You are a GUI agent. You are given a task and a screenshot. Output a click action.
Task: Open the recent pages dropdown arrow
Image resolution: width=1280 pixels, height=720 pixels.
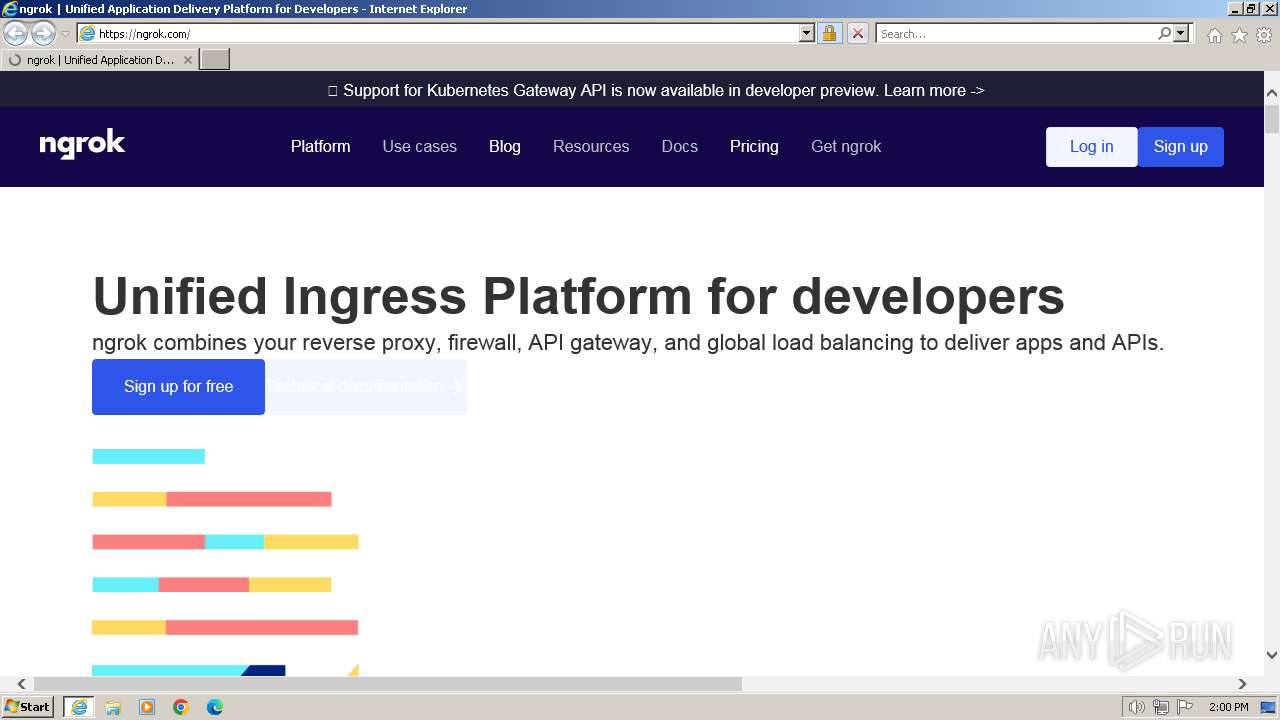coord(65,34)
